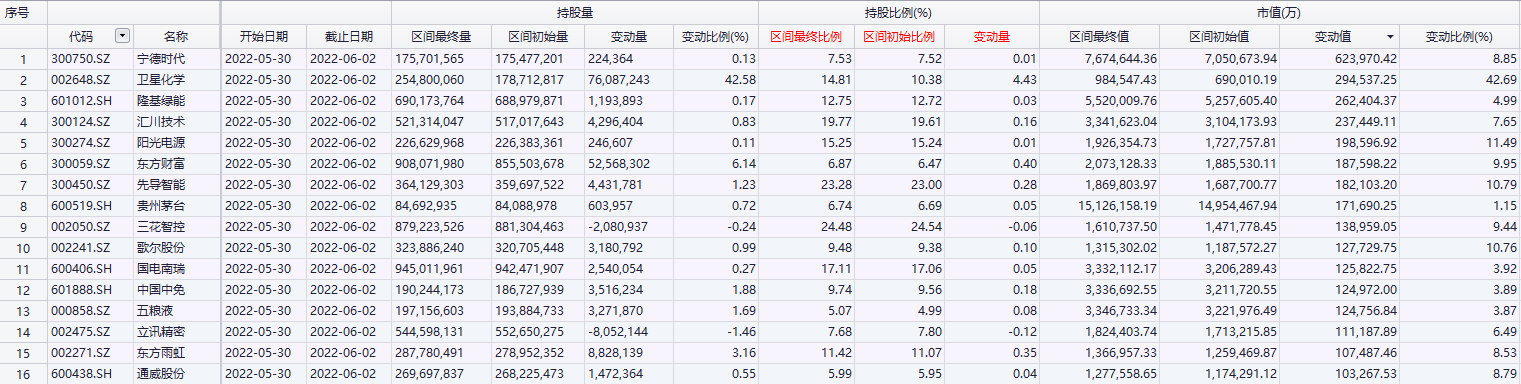Click the negative value -2,080,937
Image resolution: width=1521 pixels, height=384 pixels.
tap(619, 226)
